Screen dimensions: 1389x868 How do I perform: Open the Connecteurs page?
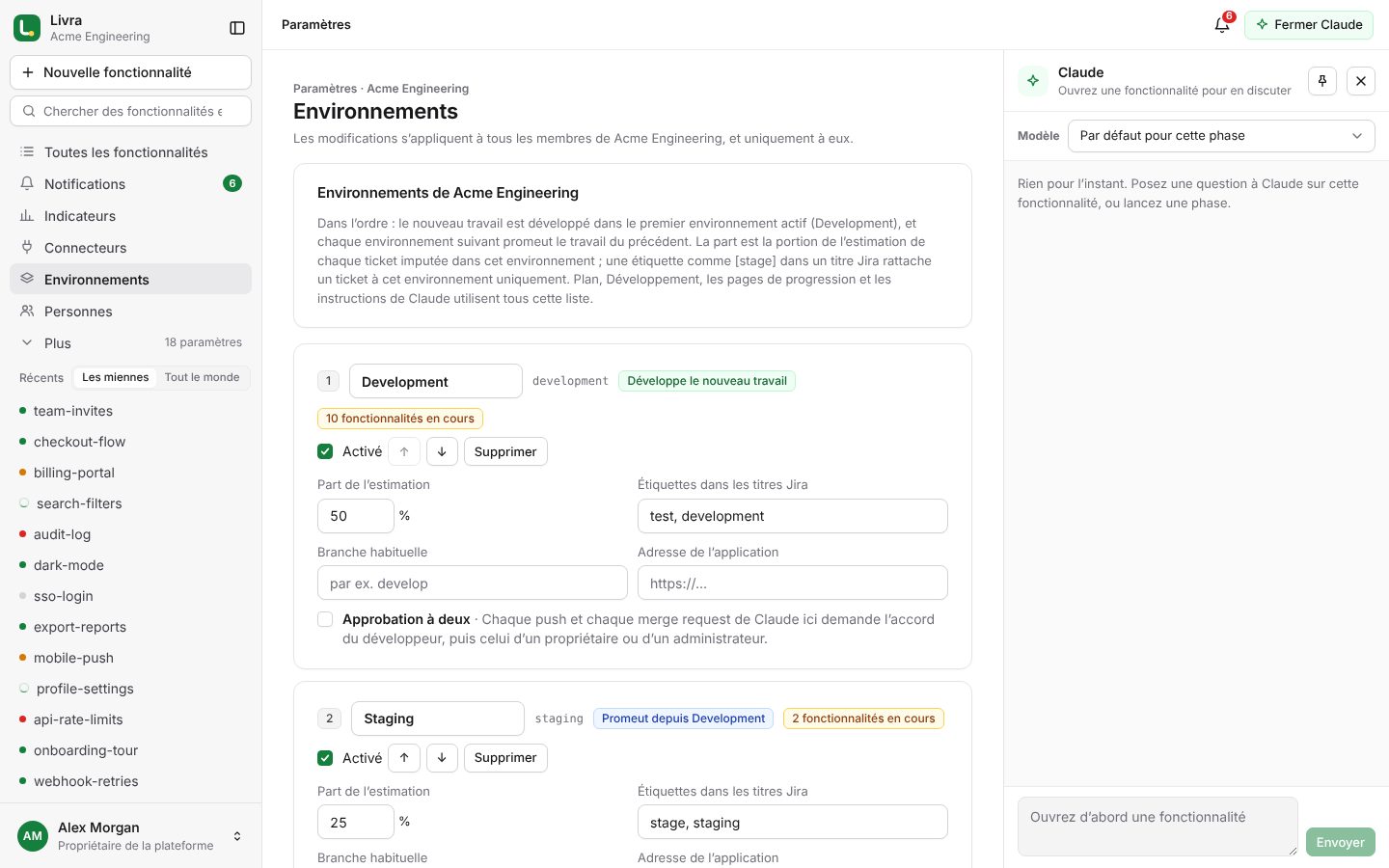pos(130,248)
